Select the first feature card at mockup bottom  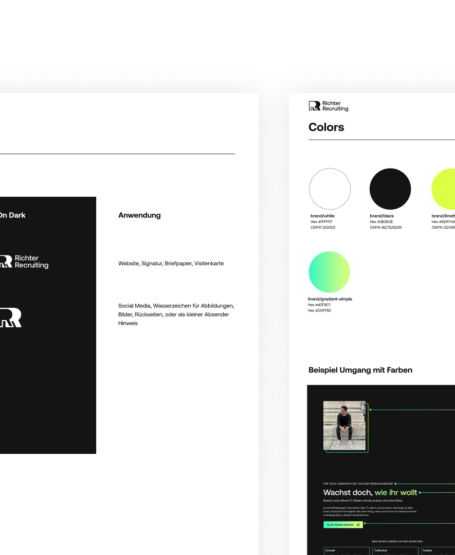click(x=347, y=551)
